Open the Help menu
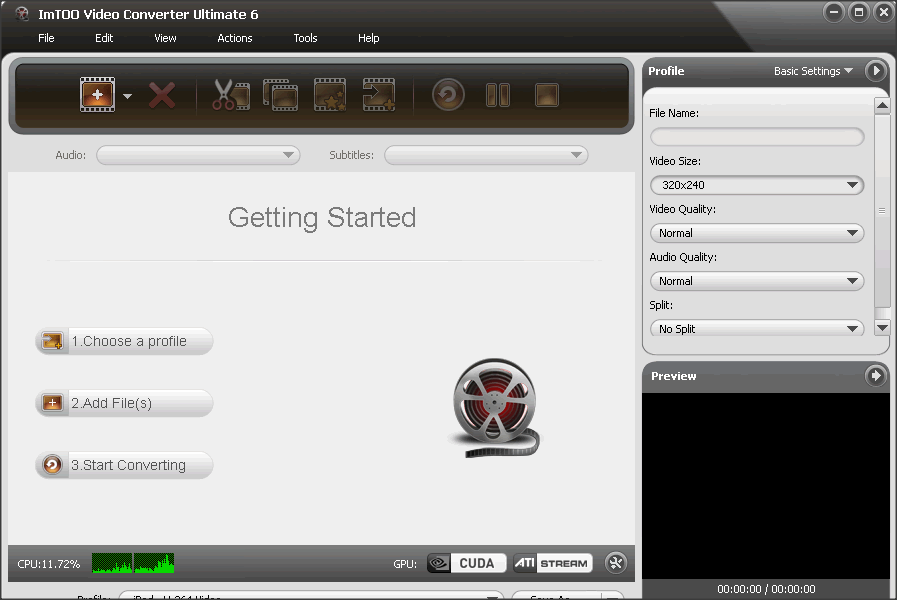This screenshot has height=600, width=897. pos(368,38)
